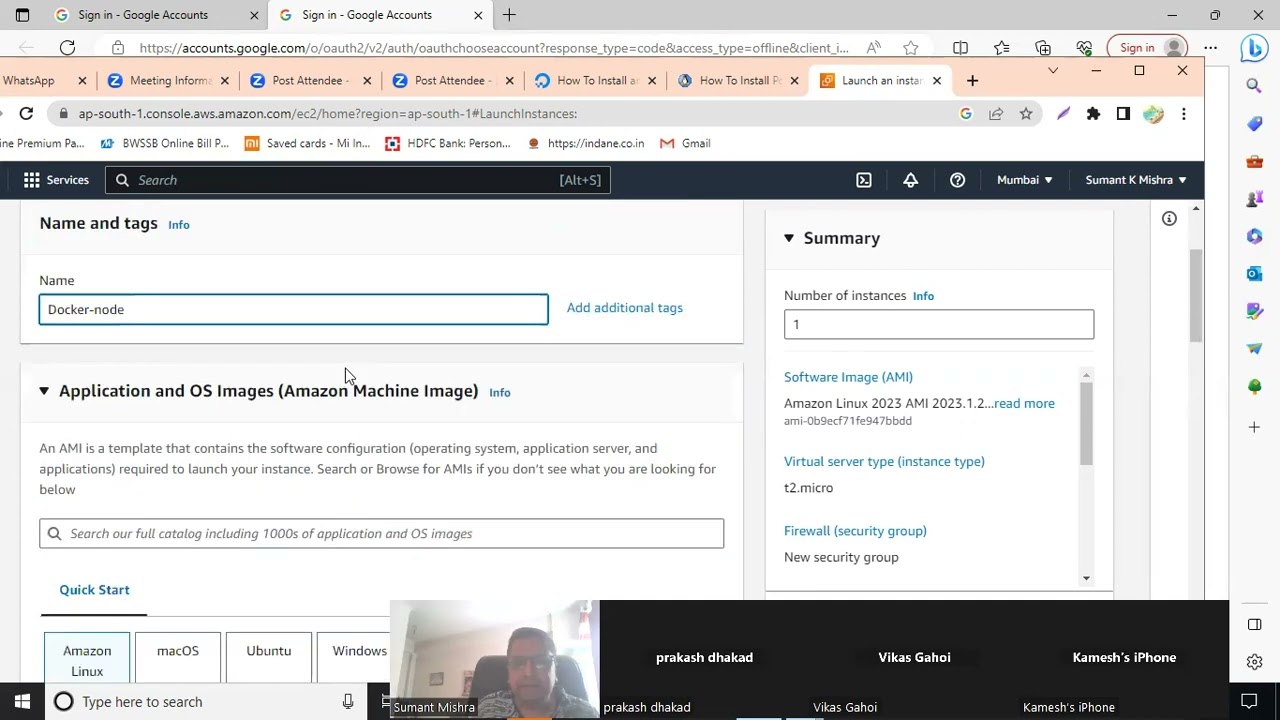This screenshot has width=1280, height=720.
Task: Open Windows Start menu
Action: tap(22, 702)
